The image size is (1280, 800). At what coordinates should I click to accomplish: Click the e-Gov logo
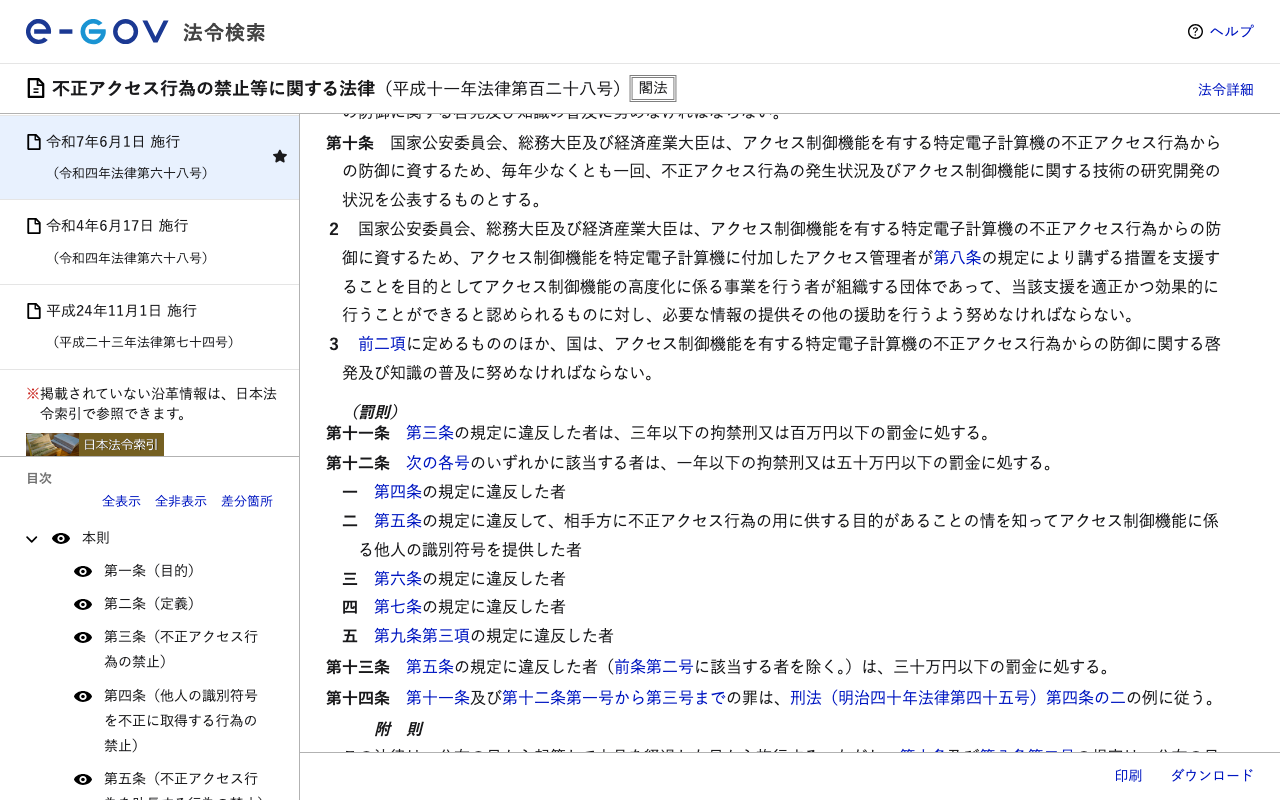(97, 32)
